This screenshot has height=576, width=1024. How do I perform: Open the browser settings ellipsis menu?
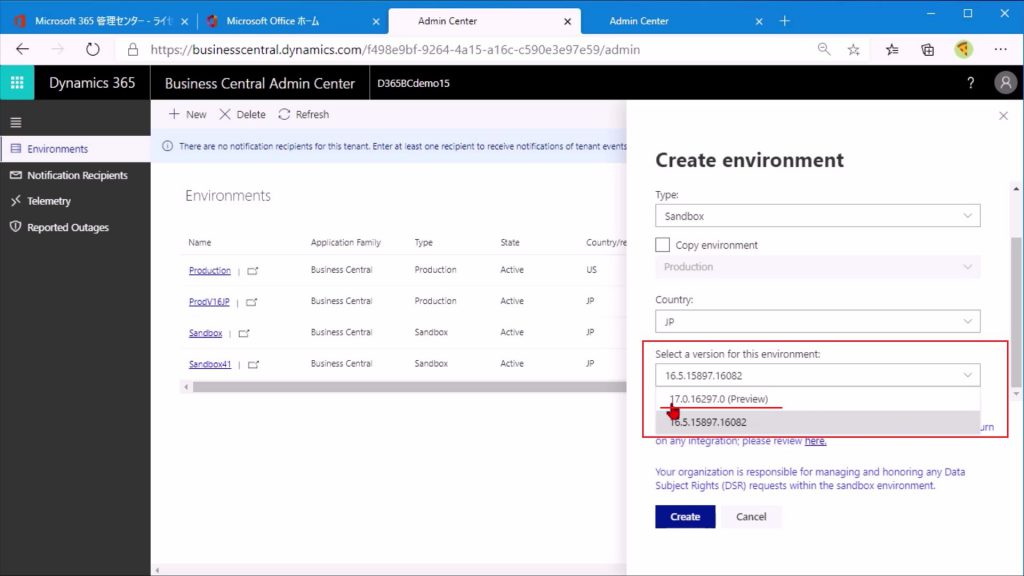tap(1000, 50)
